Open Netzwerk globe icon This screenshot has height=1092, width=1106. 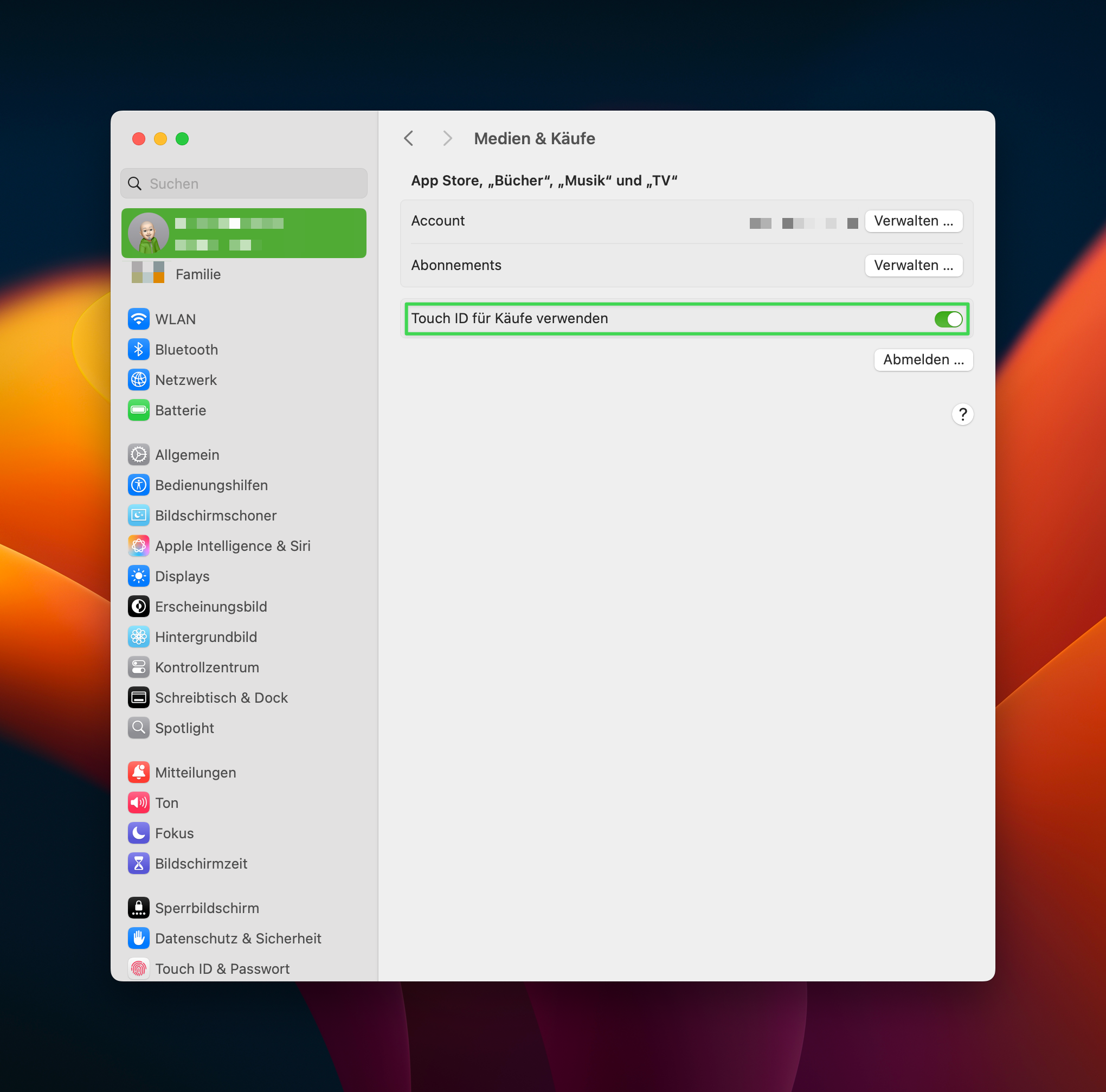point(139,380)
